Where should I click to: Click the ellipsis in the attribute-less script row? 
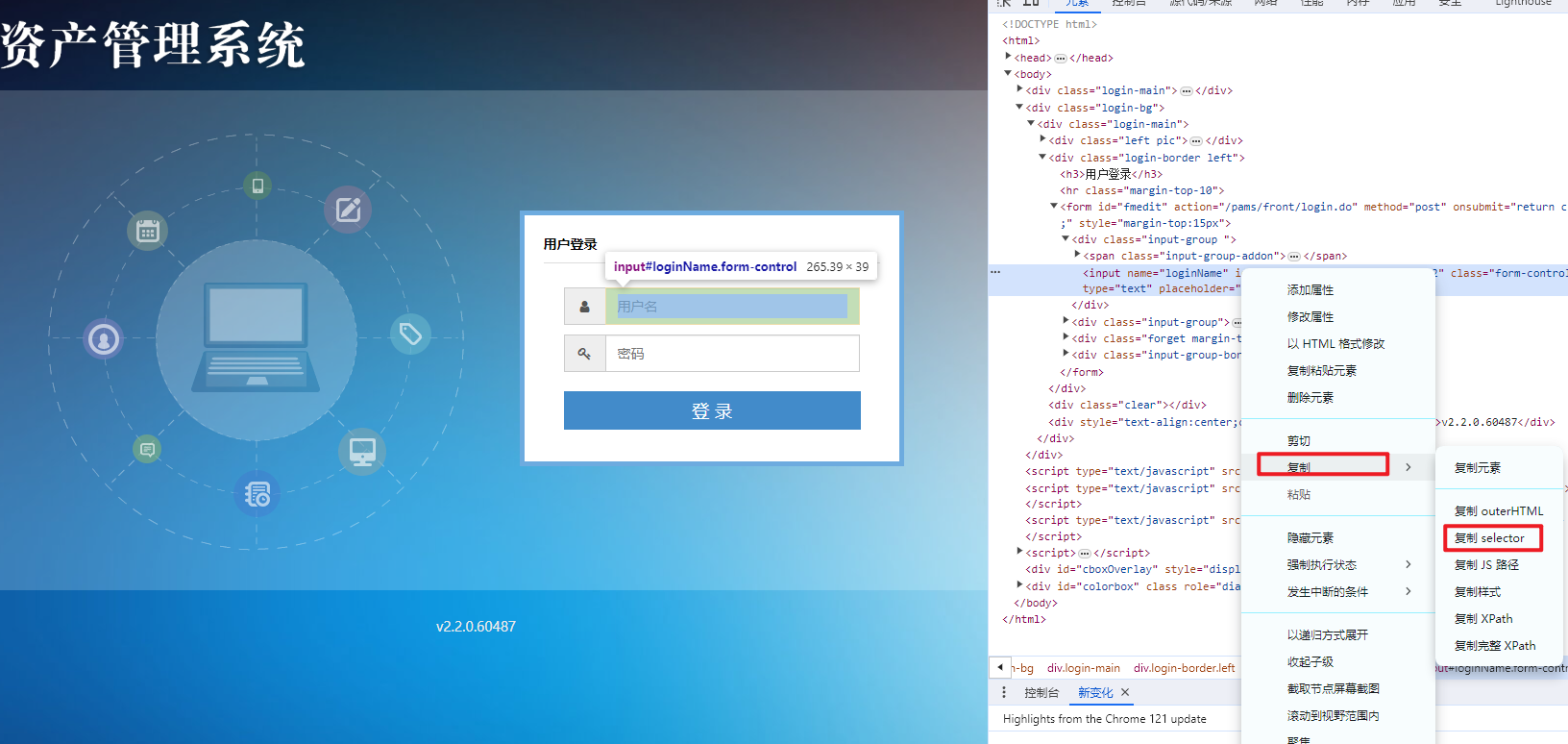[1084, 553]
